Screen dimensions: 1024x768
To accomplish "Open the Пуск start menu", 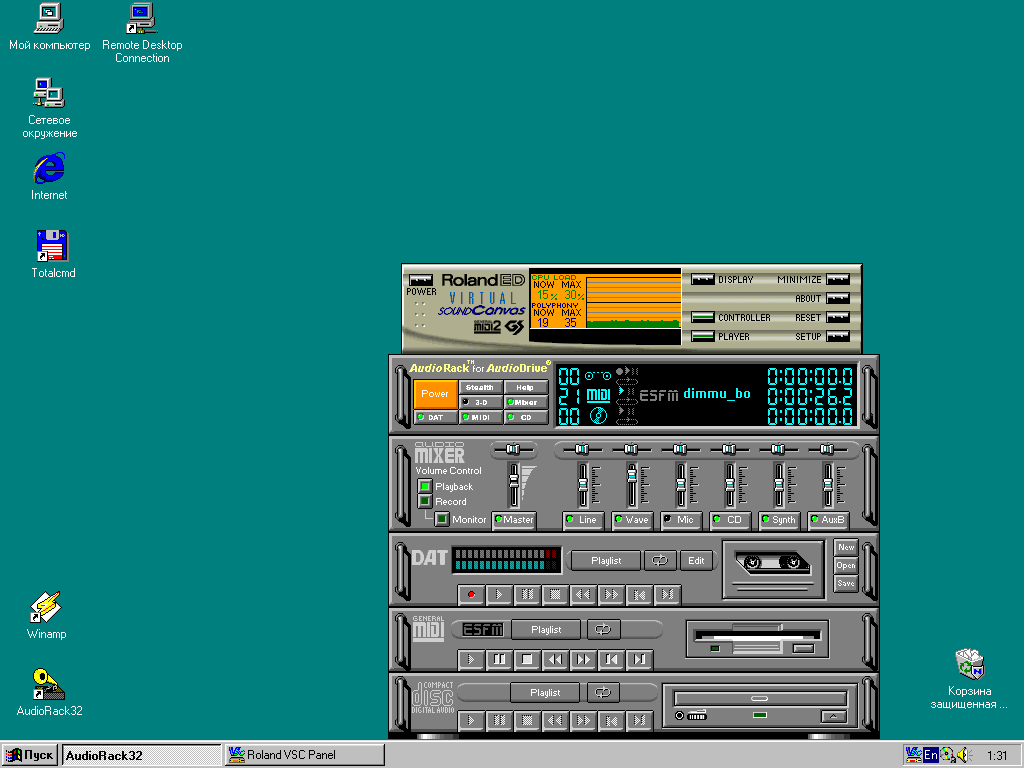I will click(30, 755).
